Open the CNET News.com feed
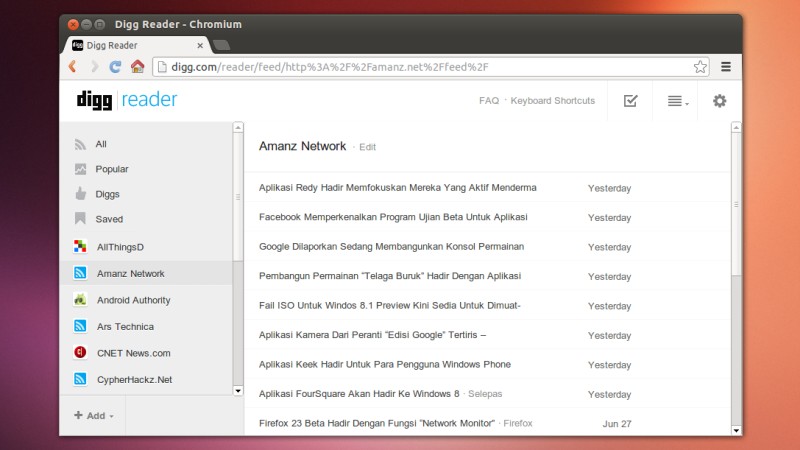Screen dimensions: 800x450 pos(134,353)
